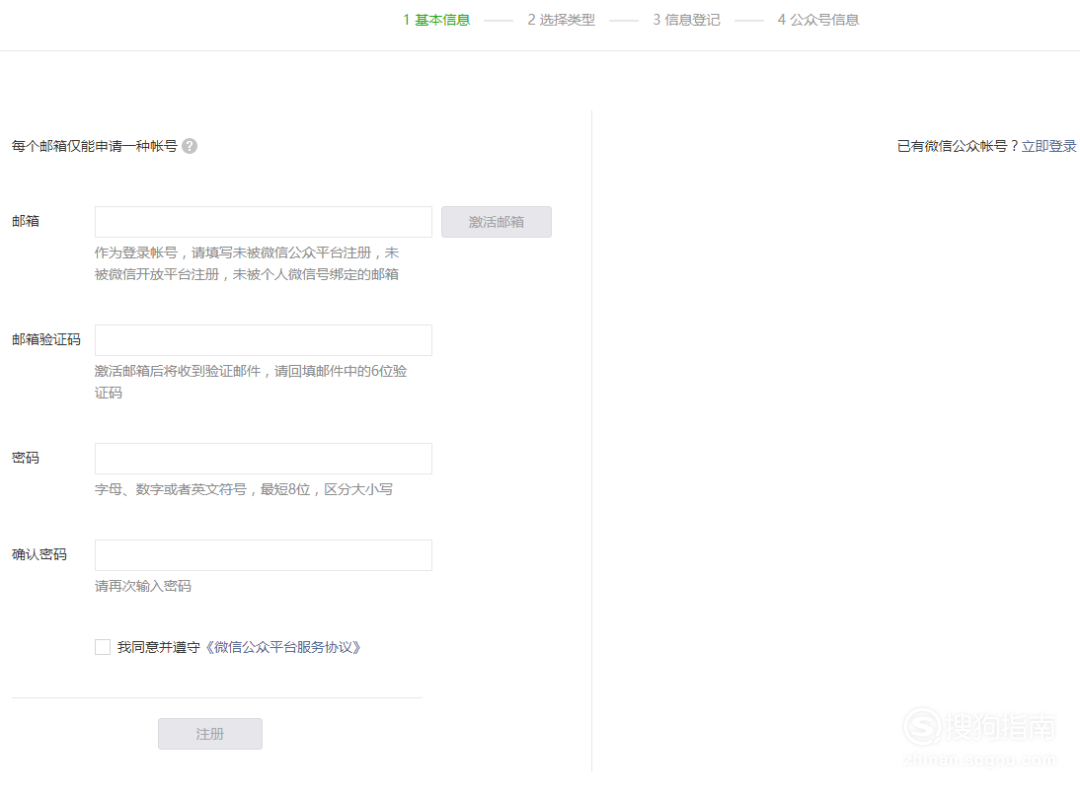The width and height of the screenshot is (1080, 794).
Task: Click the hint text 请再次输入密码
Action: point(143,586)
